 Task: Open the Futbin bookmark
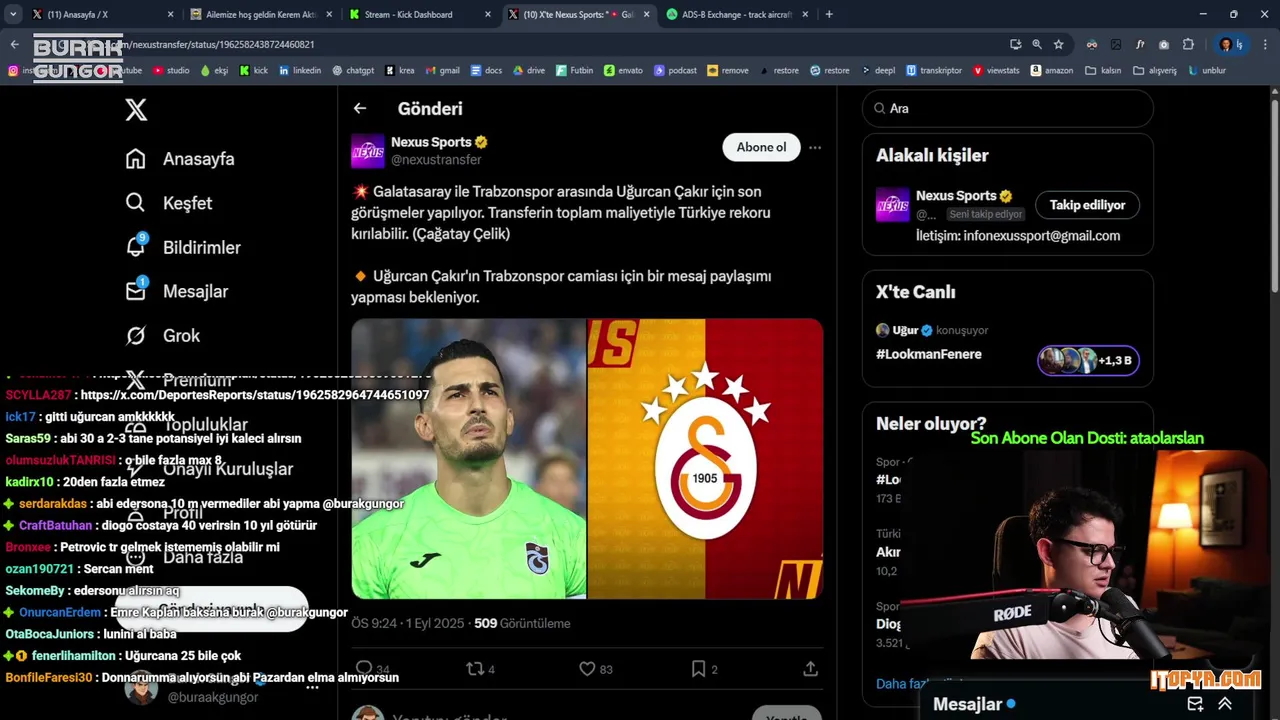click(x=574, y=71)
